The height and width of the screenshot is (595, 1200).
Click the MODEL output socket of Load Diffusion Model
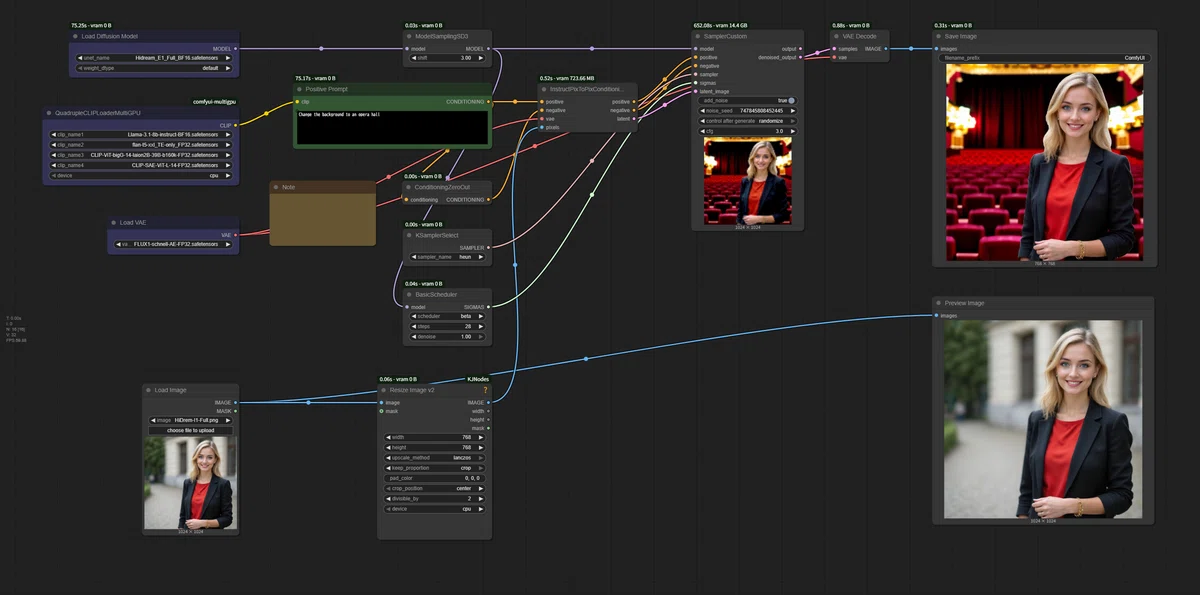[x=236, y=48]
